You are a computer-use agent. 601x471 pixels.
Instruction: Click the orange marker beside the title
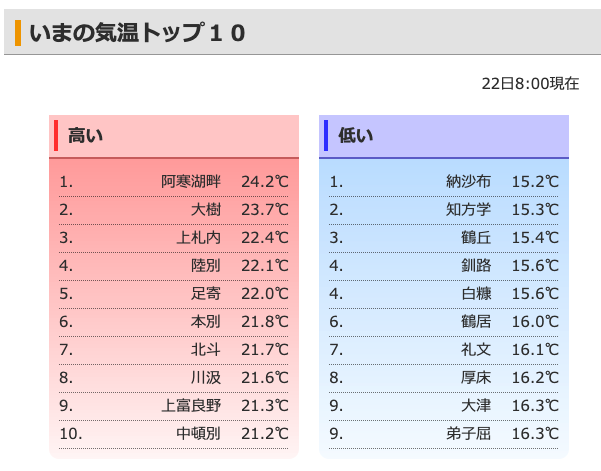pyautogui.click(x=18, y=33)
